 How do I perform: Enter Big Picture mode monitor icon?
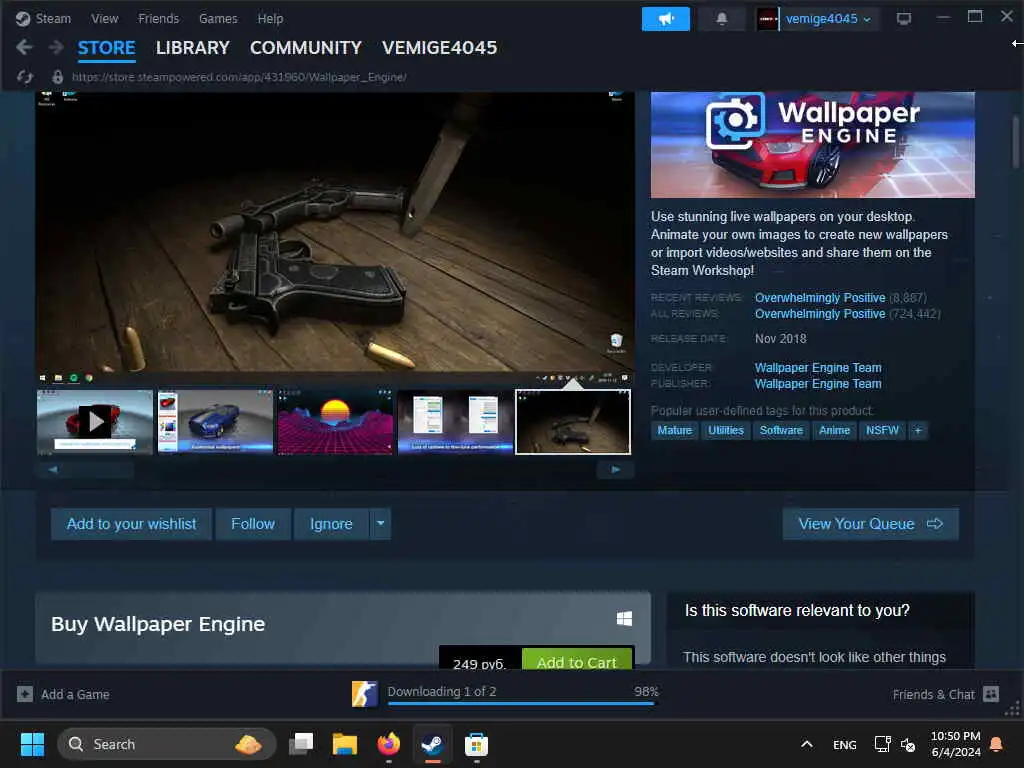coord(904,19)
